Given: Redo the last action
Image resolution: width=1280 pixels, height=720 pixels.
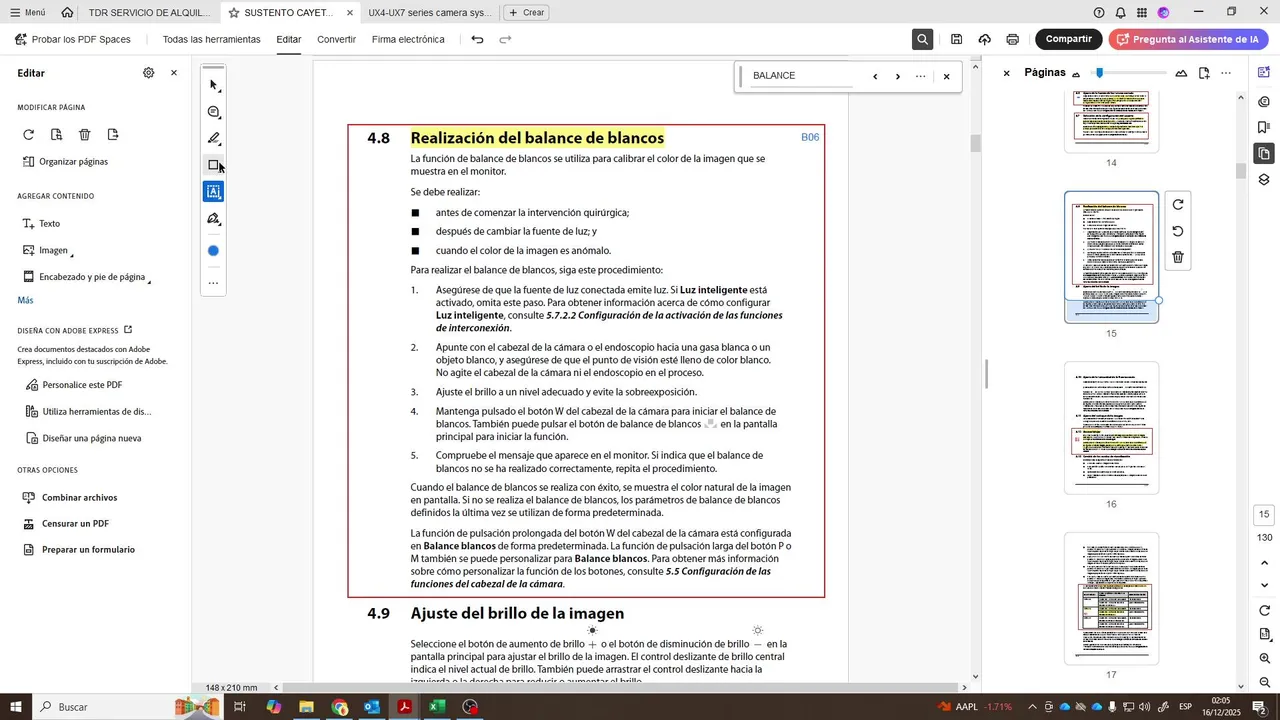Looking at the screenshot, I should pyautogui.click(x=505, y=40).
